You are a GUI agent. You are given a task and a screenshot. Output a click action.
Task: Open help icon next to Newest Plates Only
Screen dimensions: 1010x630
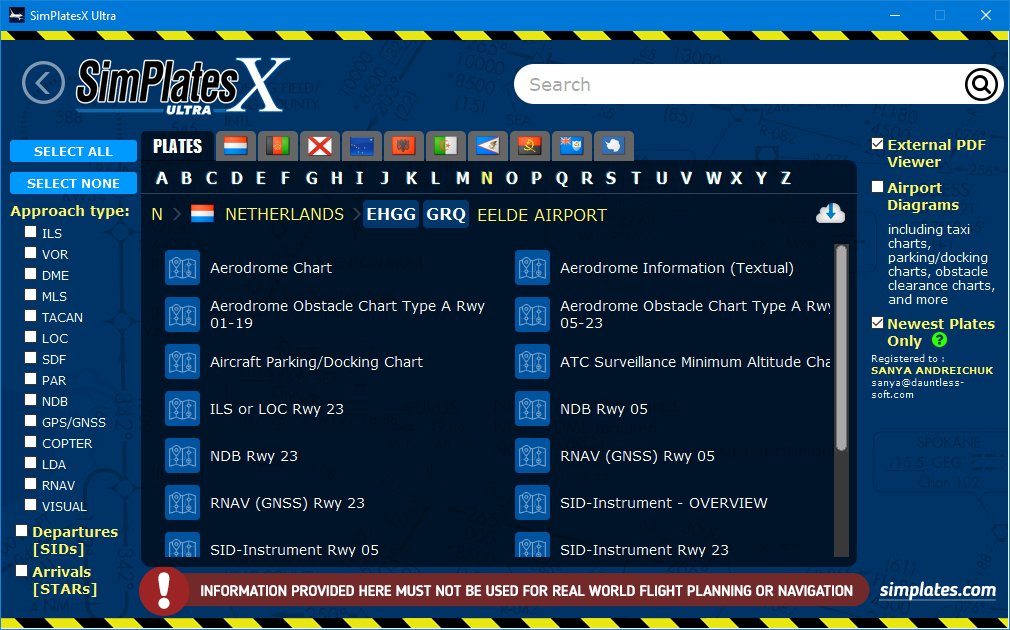(x=939, y=339)
